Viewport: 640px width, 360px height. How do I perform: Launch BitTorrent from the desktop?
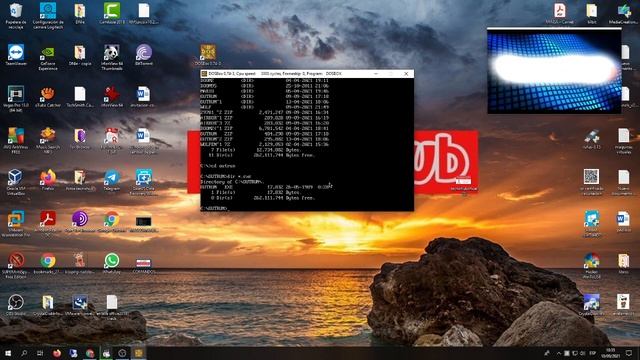click(144, 53)
